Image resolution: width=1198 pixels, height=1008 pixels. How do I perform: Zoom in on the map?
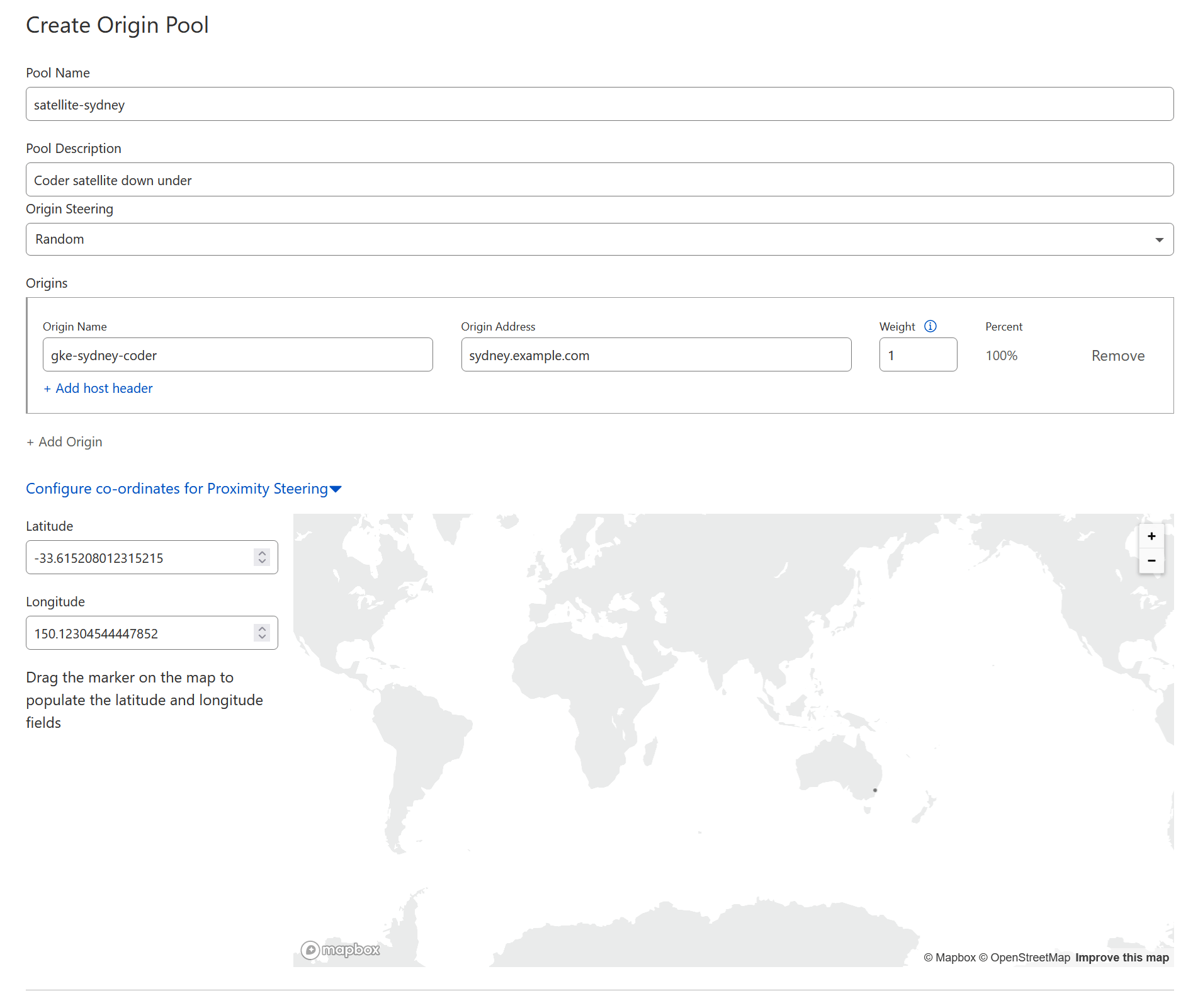point(1151,536)
